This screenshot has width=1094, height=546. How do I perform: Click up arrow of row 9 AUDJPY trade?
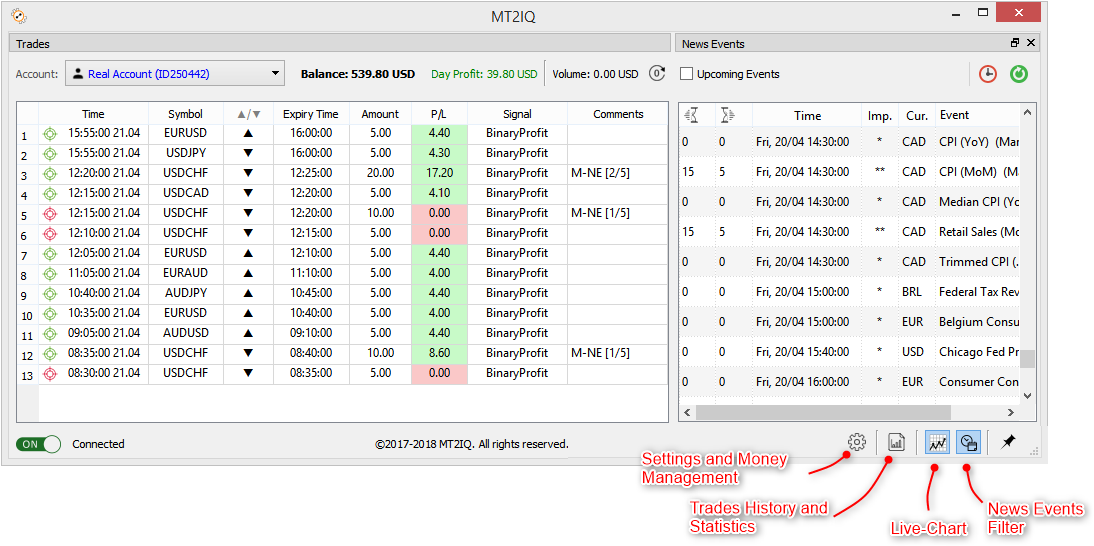click(248, 293)
